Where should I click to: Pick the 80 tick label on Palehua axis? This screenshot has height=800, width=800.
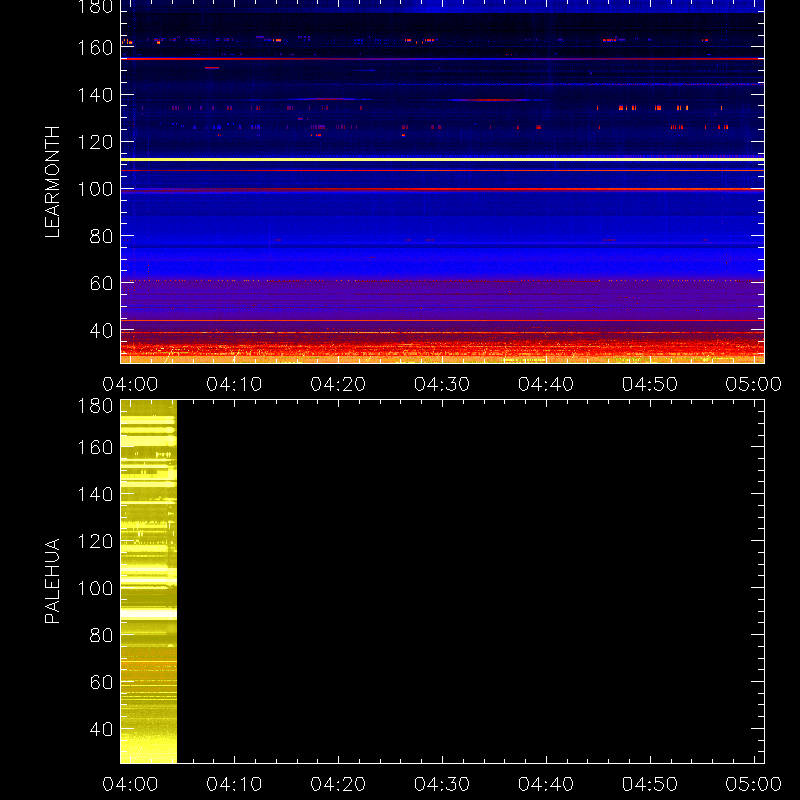click(101, 635)
